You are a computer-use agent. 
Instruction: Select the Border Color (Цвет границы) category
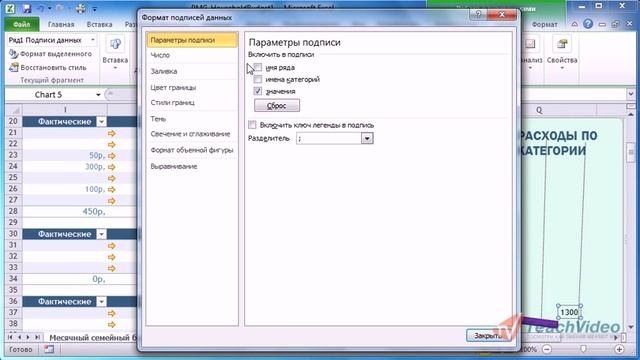pos(192,87)
